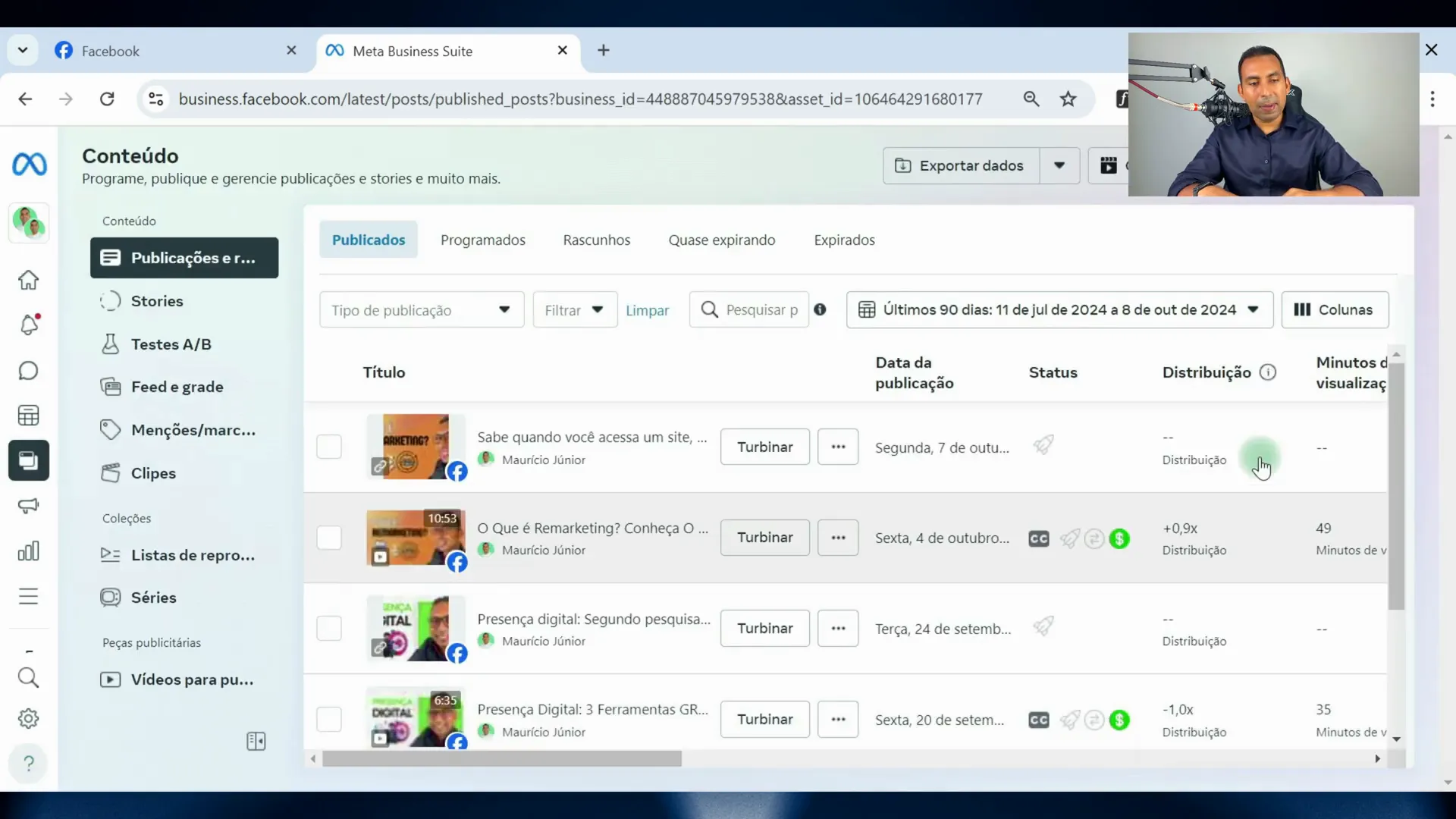Open the Inbox chat bubble icon
Viewport: 1456px width, 819px height.
[28, 370]
